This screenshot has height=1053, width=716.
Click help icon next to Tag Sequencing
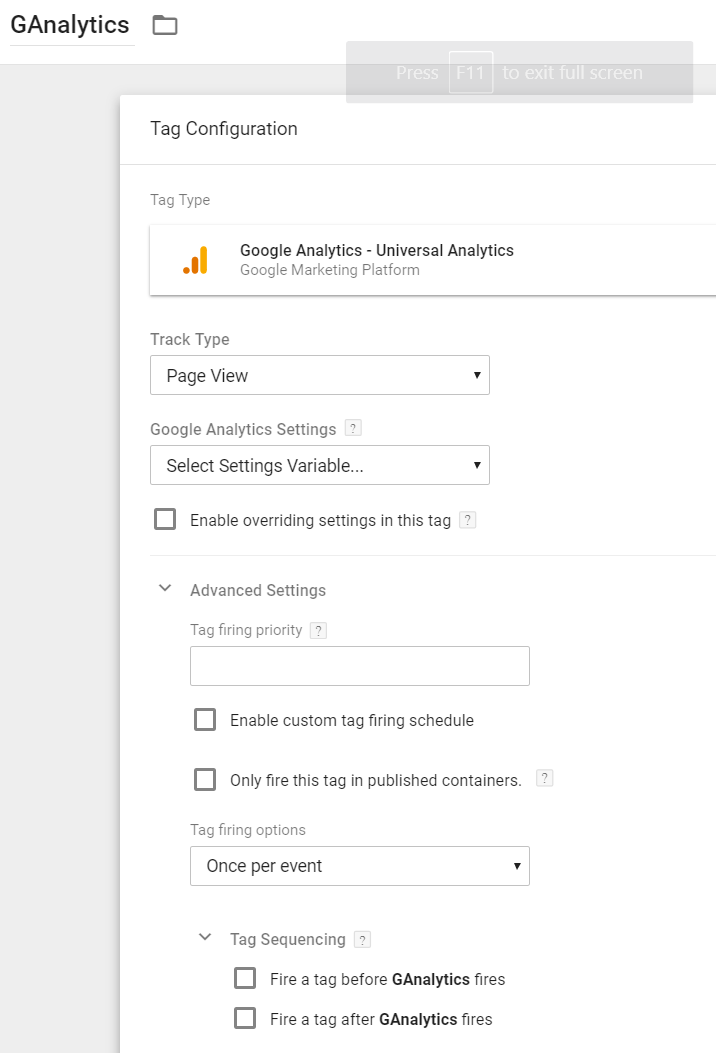click(x=363, y=940)
